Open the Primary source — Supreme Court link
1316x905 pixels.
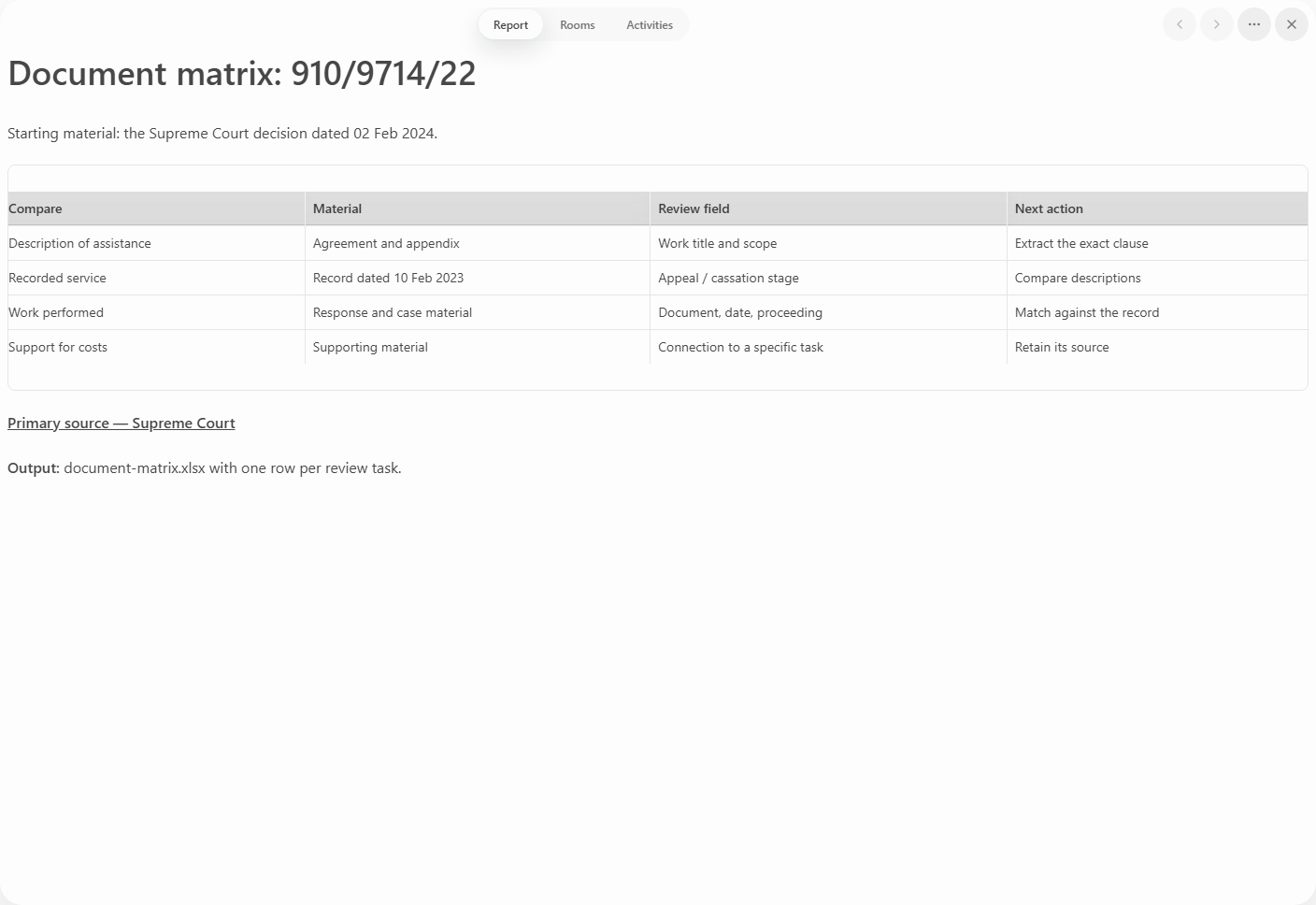122,424
